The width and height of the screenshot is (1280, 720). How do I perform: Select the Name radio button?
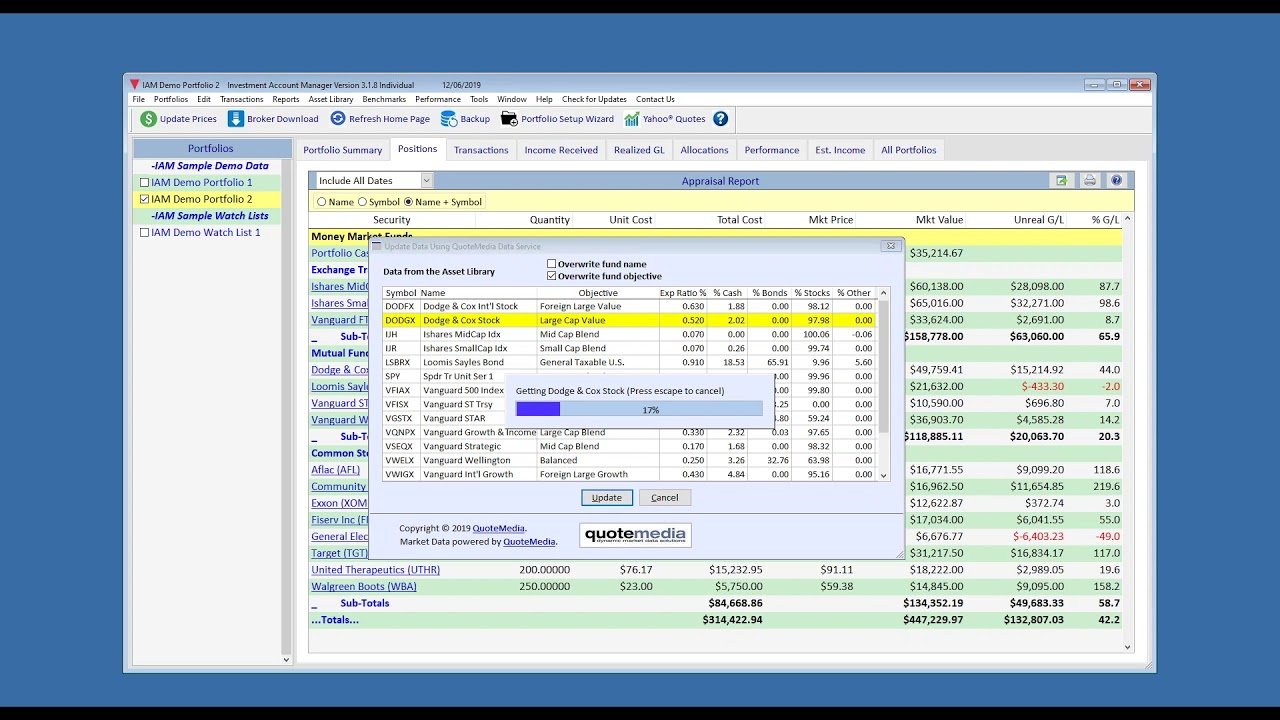[x=322, y=202]
